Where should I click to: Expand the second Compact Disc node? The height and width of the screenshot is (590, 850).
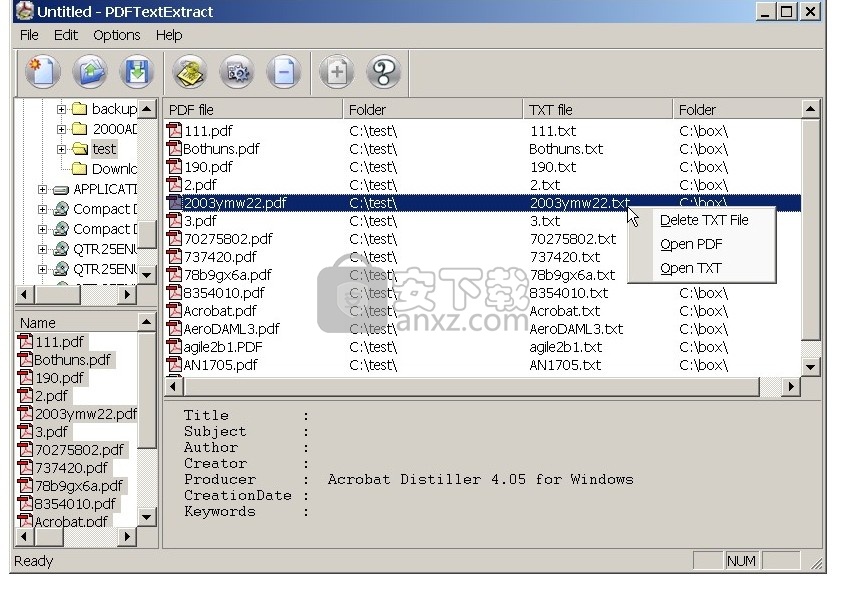pos(42,229)
